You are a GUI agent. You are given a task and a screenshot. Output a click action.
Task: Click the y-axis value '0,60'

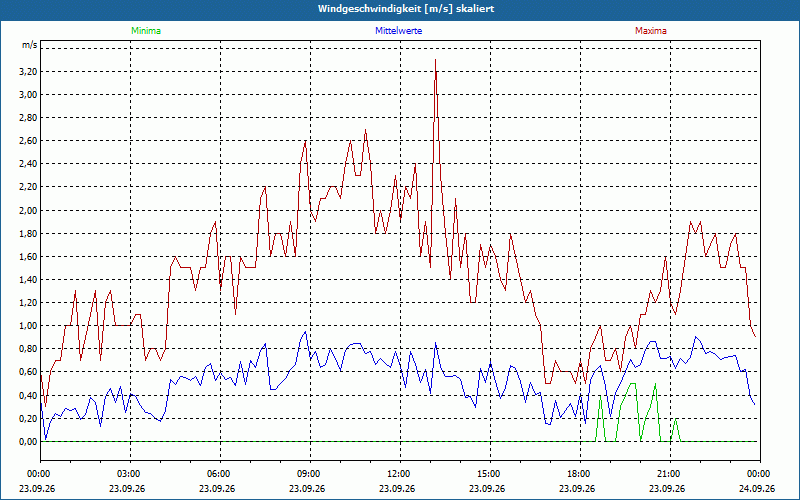(28, 372)
